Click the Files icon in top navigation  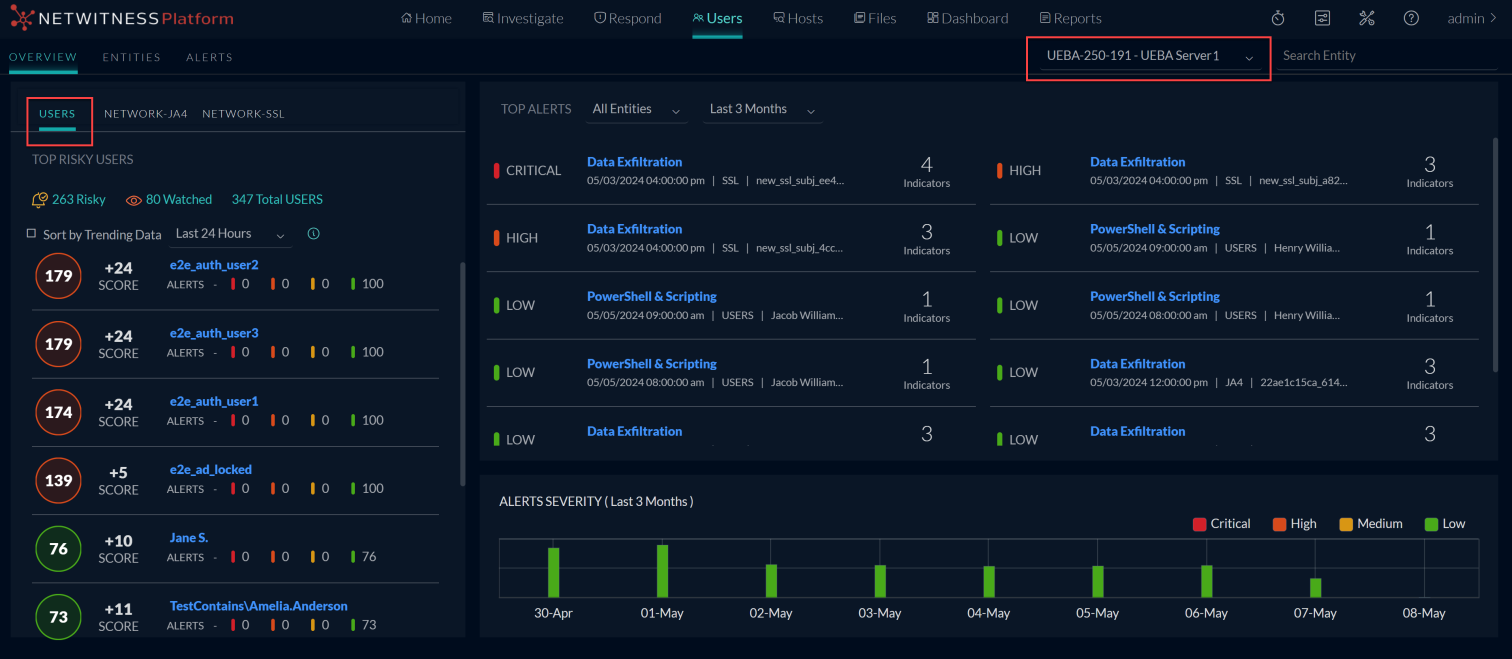[859, 18]
